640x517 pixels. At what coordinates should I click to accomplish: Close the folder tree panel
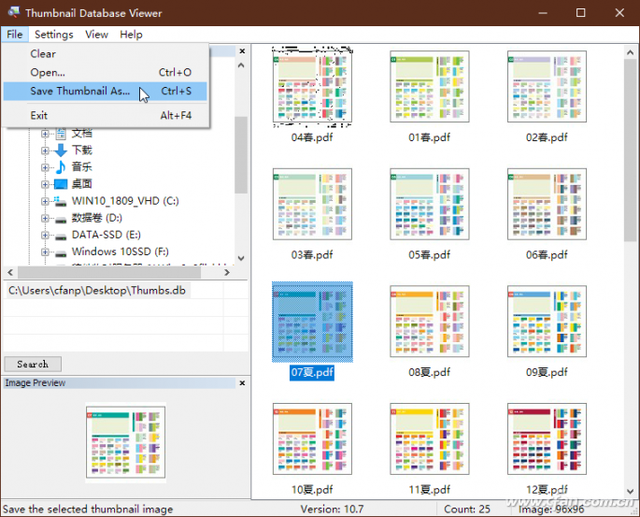[242, 51]
